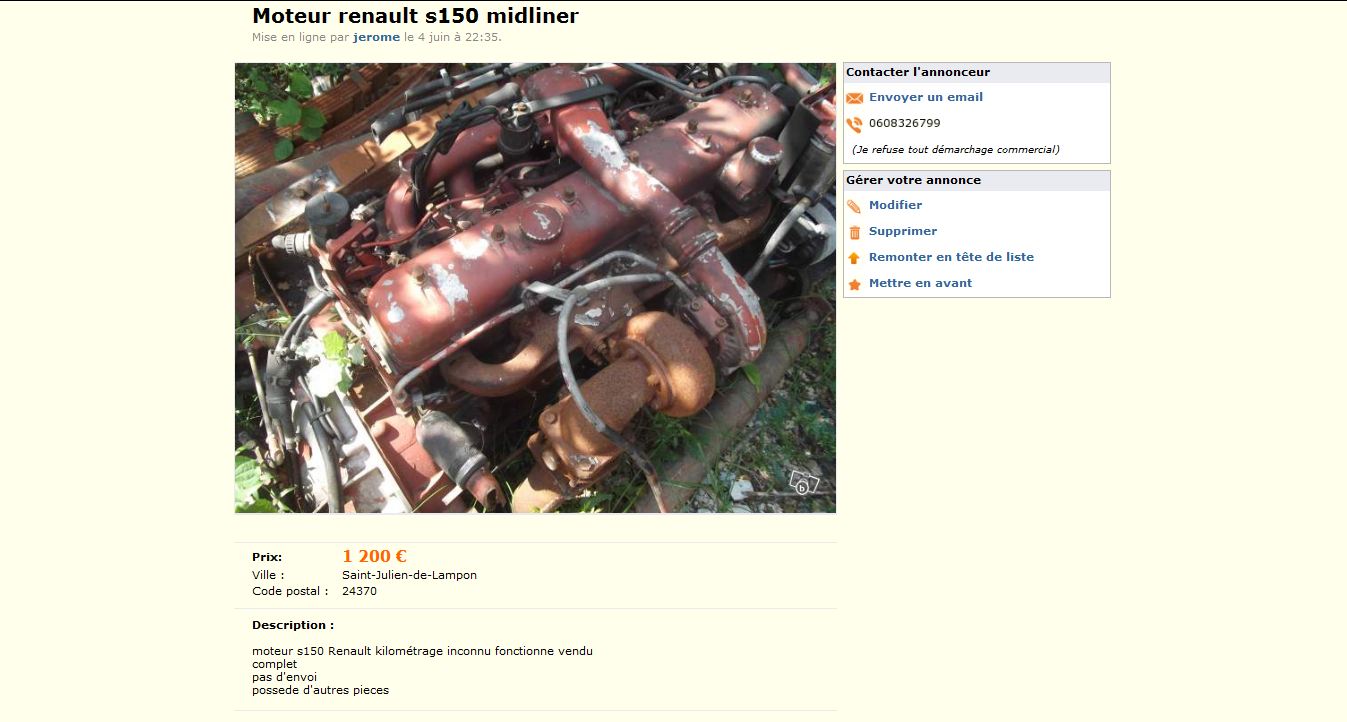Open the engine photo thumbnail
This screenshot has width=1347, height=722.
(535, 288)
